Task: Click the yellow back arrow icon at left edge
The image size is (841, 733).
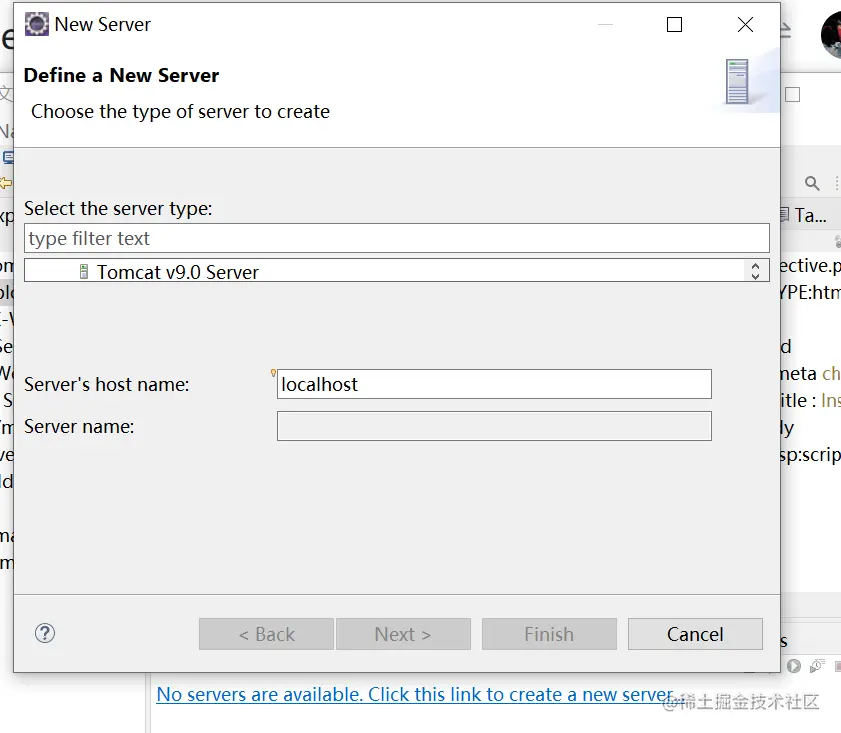Action: point(6,183)
